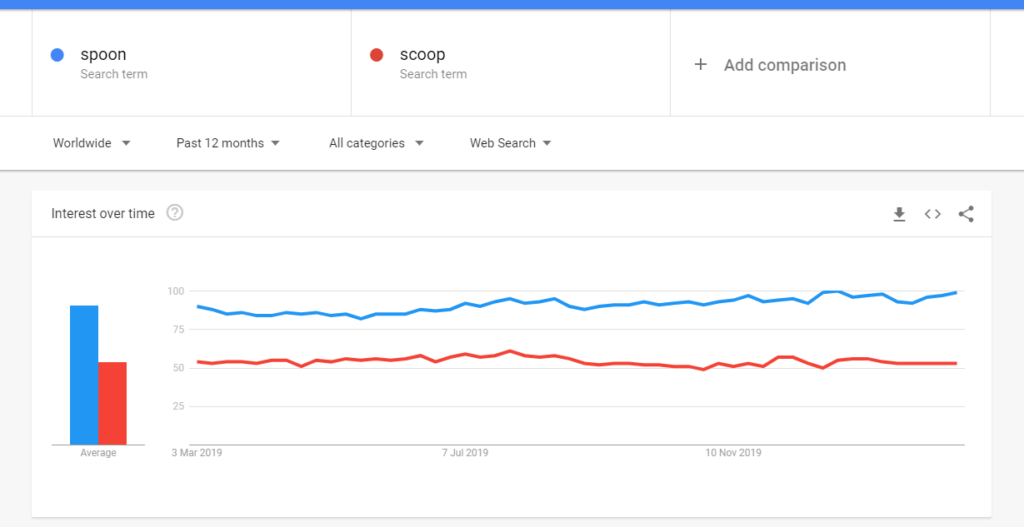
Task: Download the Interest over time data
Action: (x=899, y=214)
